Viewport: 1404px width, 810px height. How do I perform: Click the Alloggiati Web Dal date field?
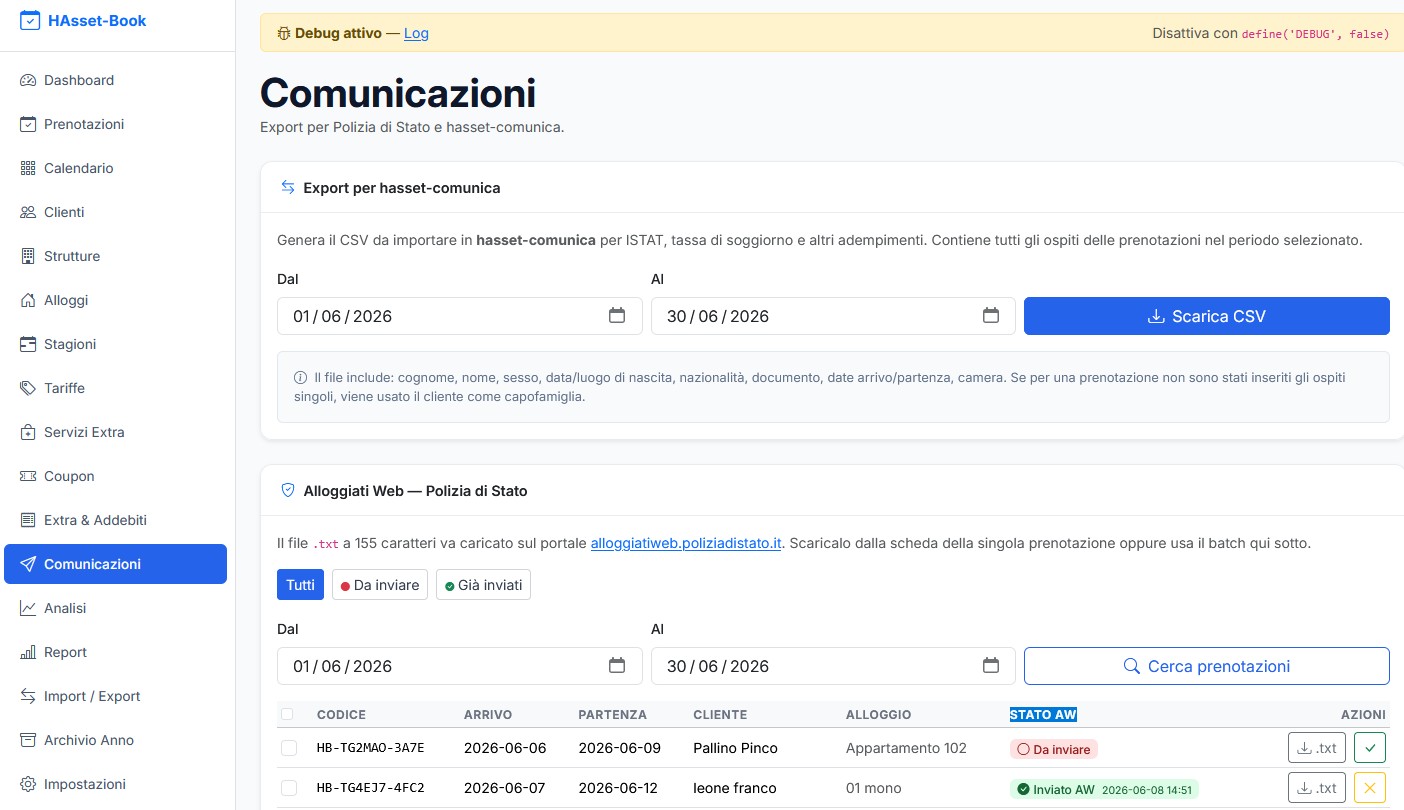point(460,666)
